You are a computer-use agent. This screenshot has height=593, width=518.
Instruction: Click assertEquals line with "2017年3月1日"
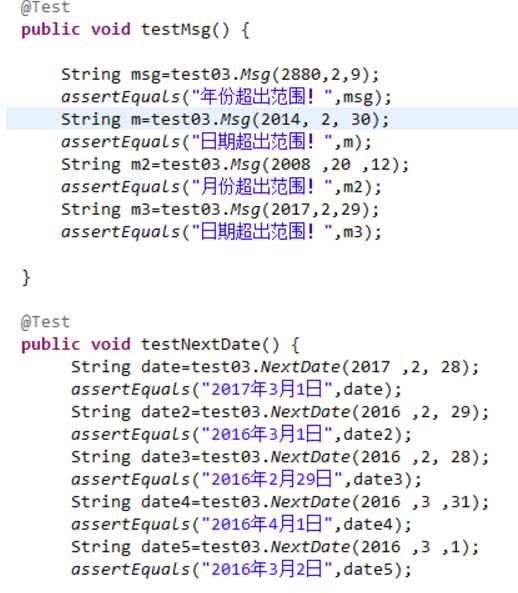(236, 390)
